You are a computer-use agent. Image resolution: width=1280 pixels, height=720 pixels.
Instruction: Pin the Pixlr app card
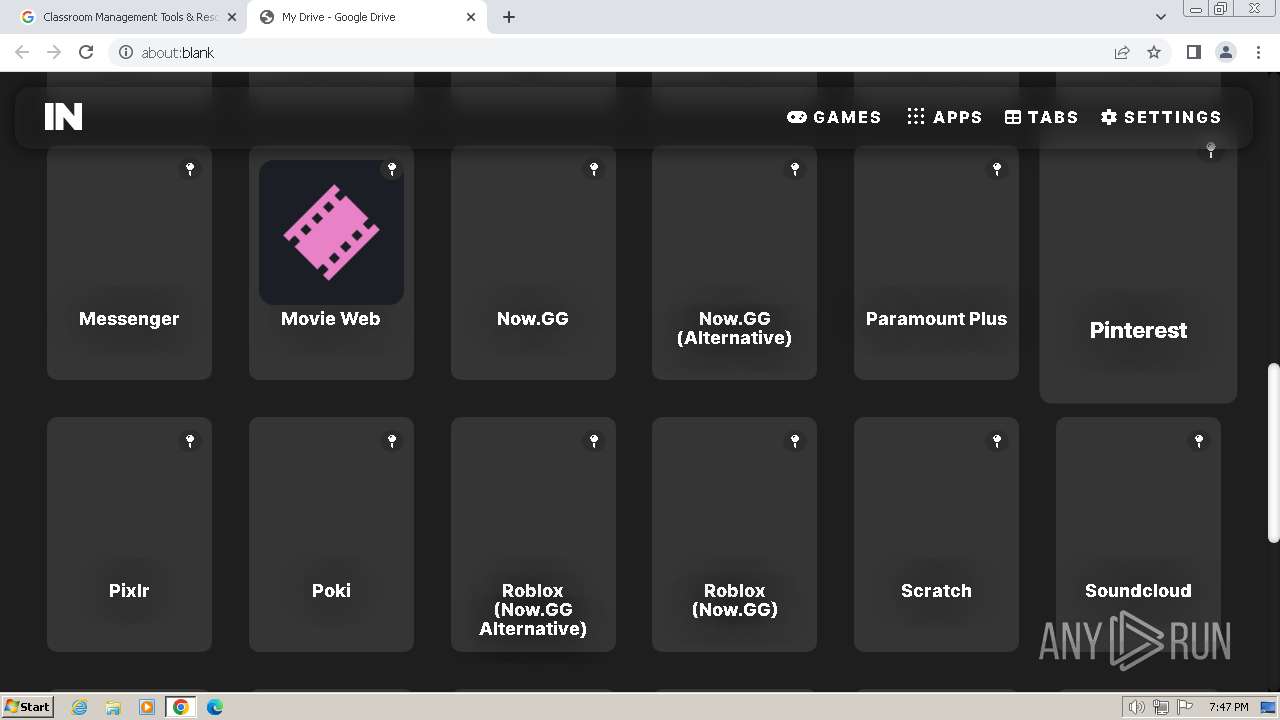[x=190, y=441]
